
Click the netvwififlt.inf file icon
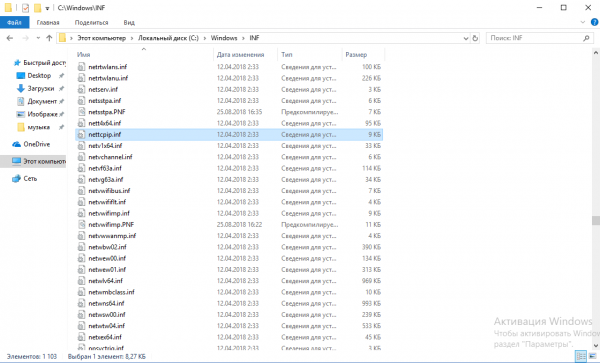[81, 202]
